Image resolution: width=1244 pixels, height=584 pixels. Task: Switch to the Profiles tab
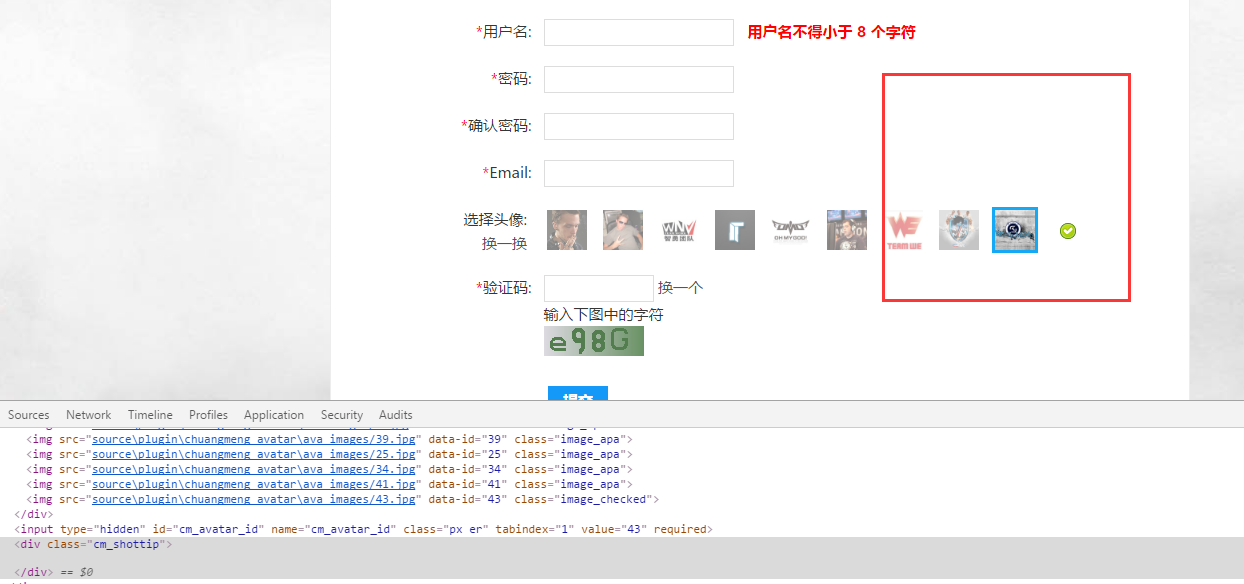pos(208,415)
